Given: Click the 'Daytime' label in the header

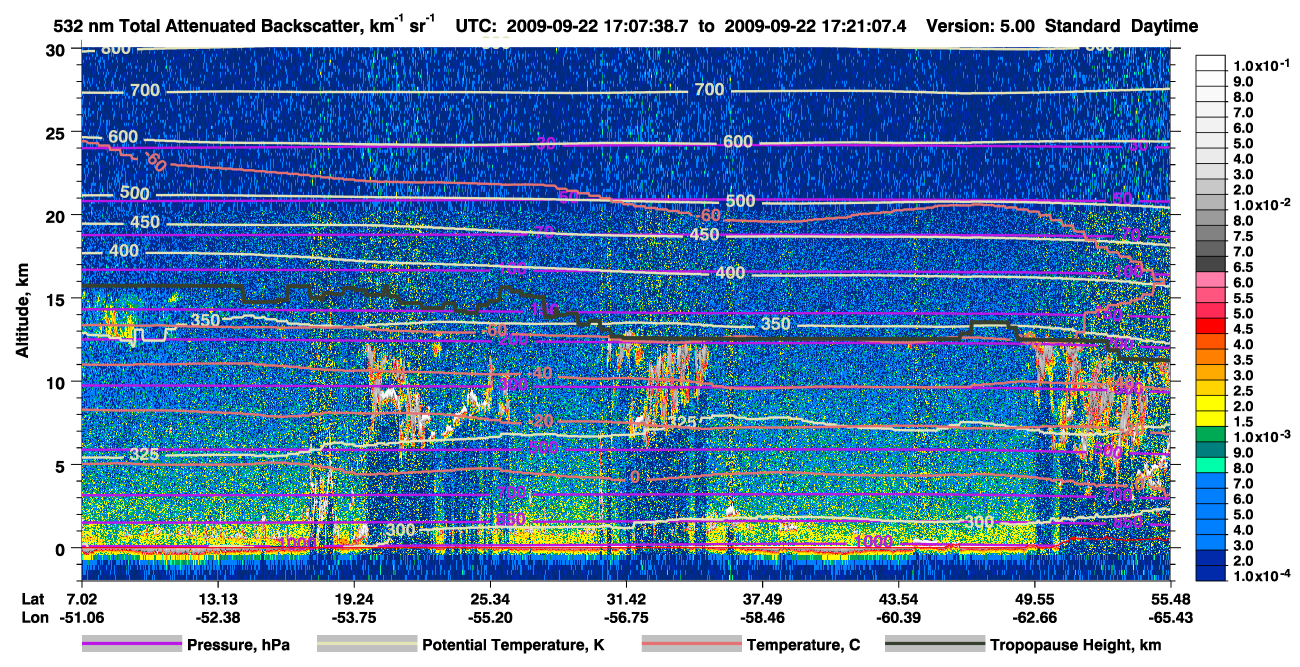Looking at the screenshot, I should [1164, 26].
